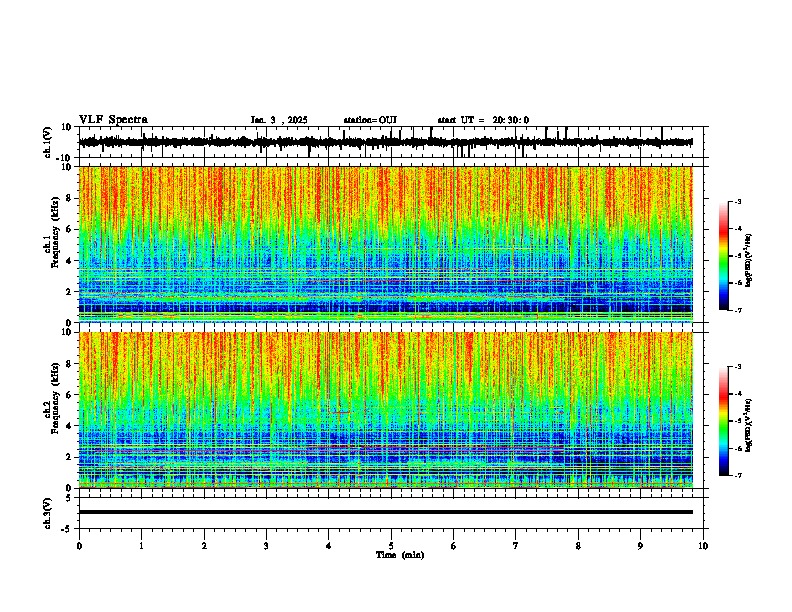Click the "-7" label below ch.2 color bar
The width and height of the screenshot is (792, 612).
pos(737,475)
